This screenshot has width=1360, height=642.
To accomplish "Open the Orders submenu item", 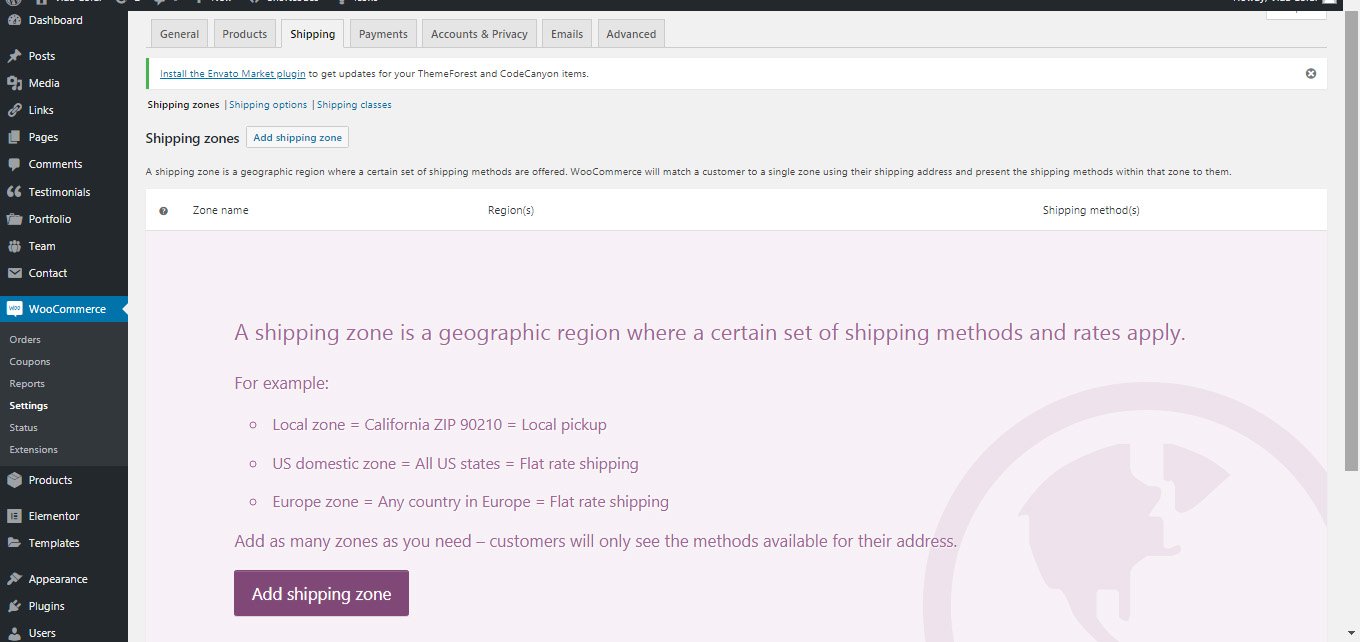I will pos(25,340).
